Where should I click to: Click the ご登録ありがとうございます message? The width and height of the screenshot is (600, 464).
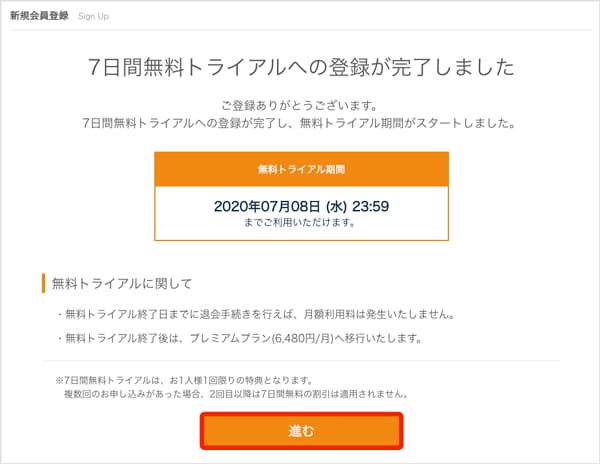click(x=300, y=105)
